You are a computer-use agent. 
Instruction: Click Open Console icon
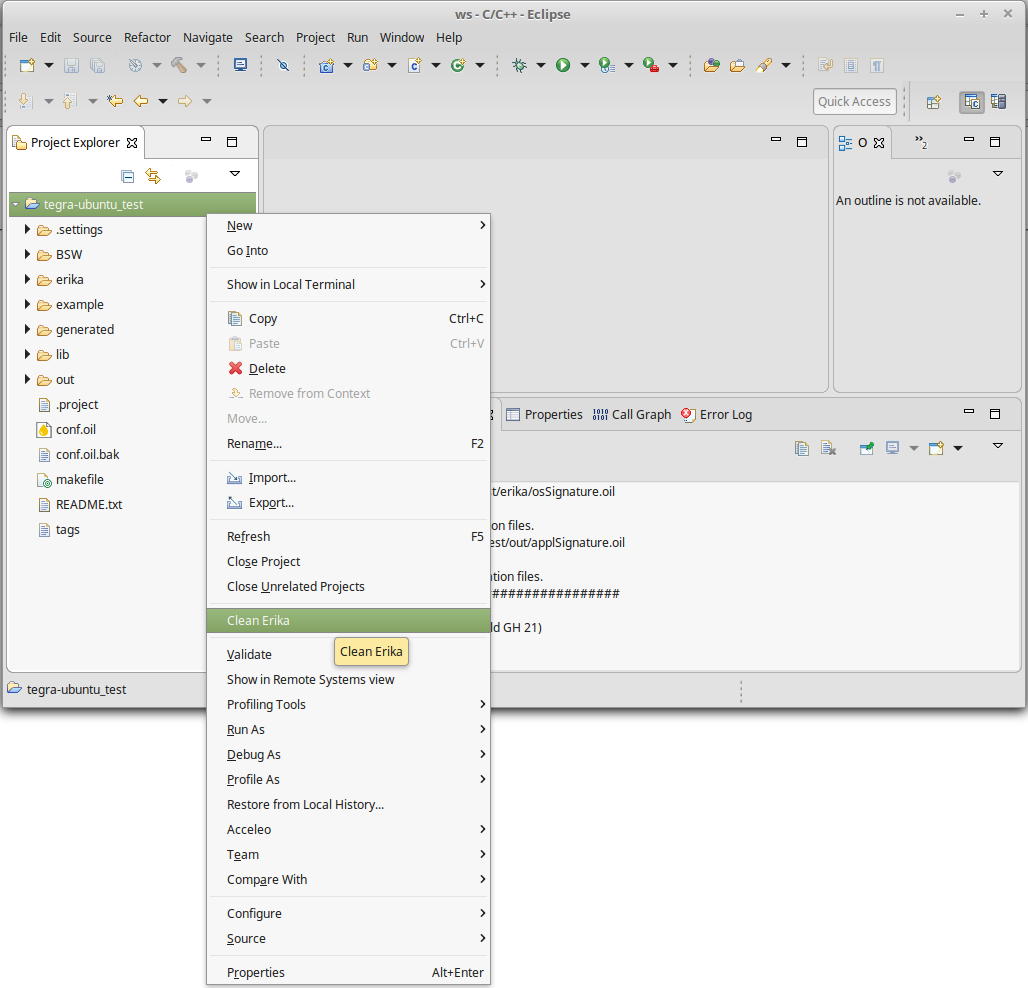click(936, 448)
